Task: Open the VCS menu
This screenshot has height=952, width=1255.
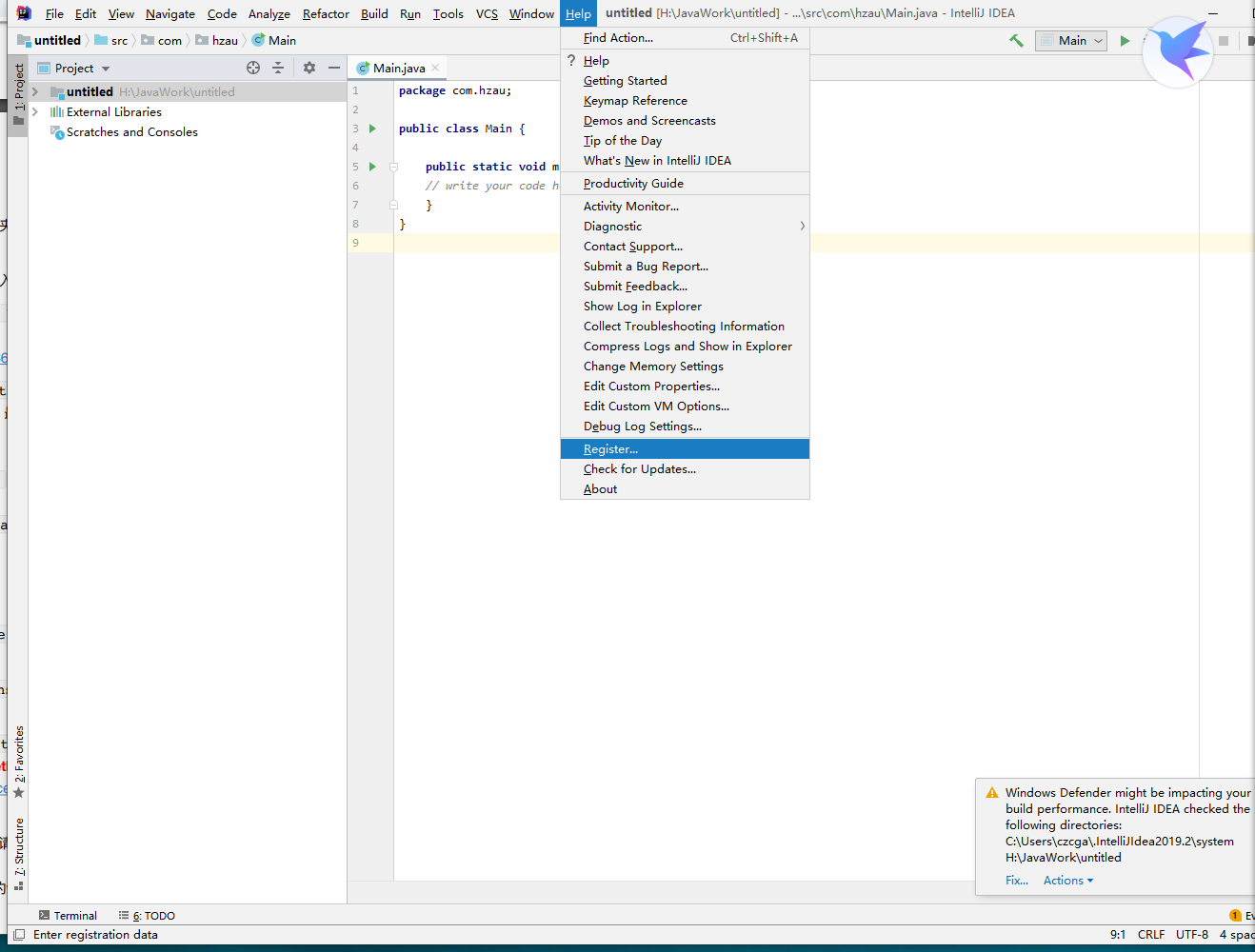Action: (487, 14)
